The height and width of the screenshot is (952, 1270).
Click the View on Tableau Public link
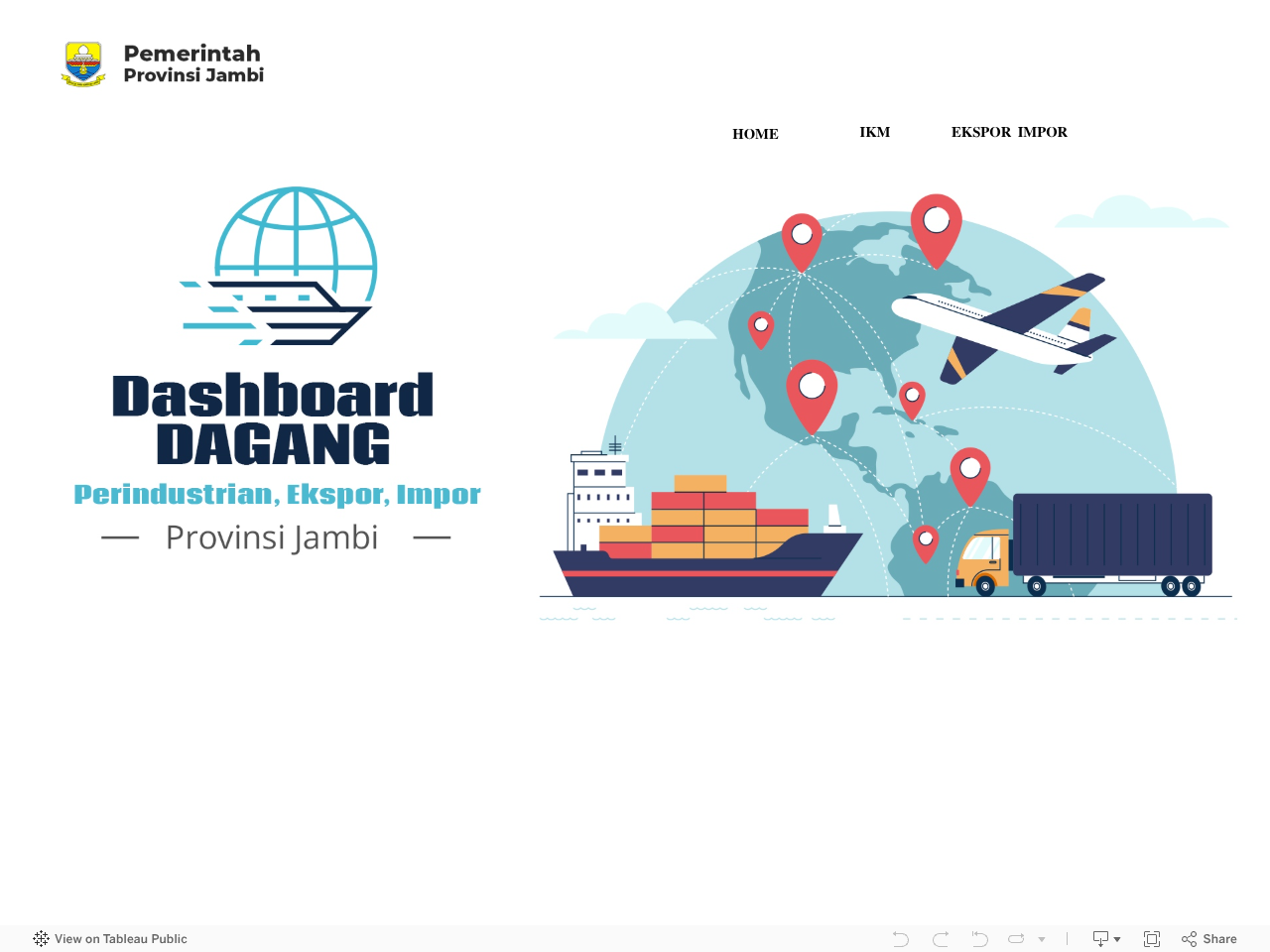point(120,939)
